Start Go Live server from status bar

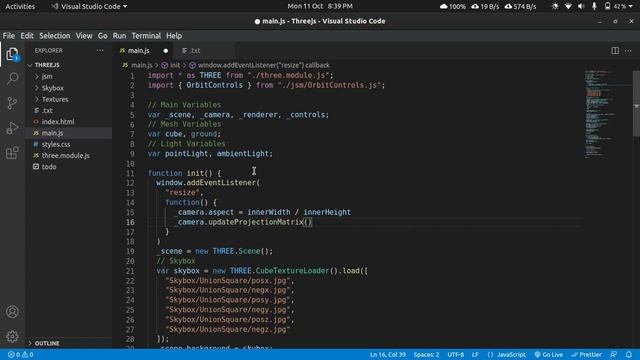(549, 355)
